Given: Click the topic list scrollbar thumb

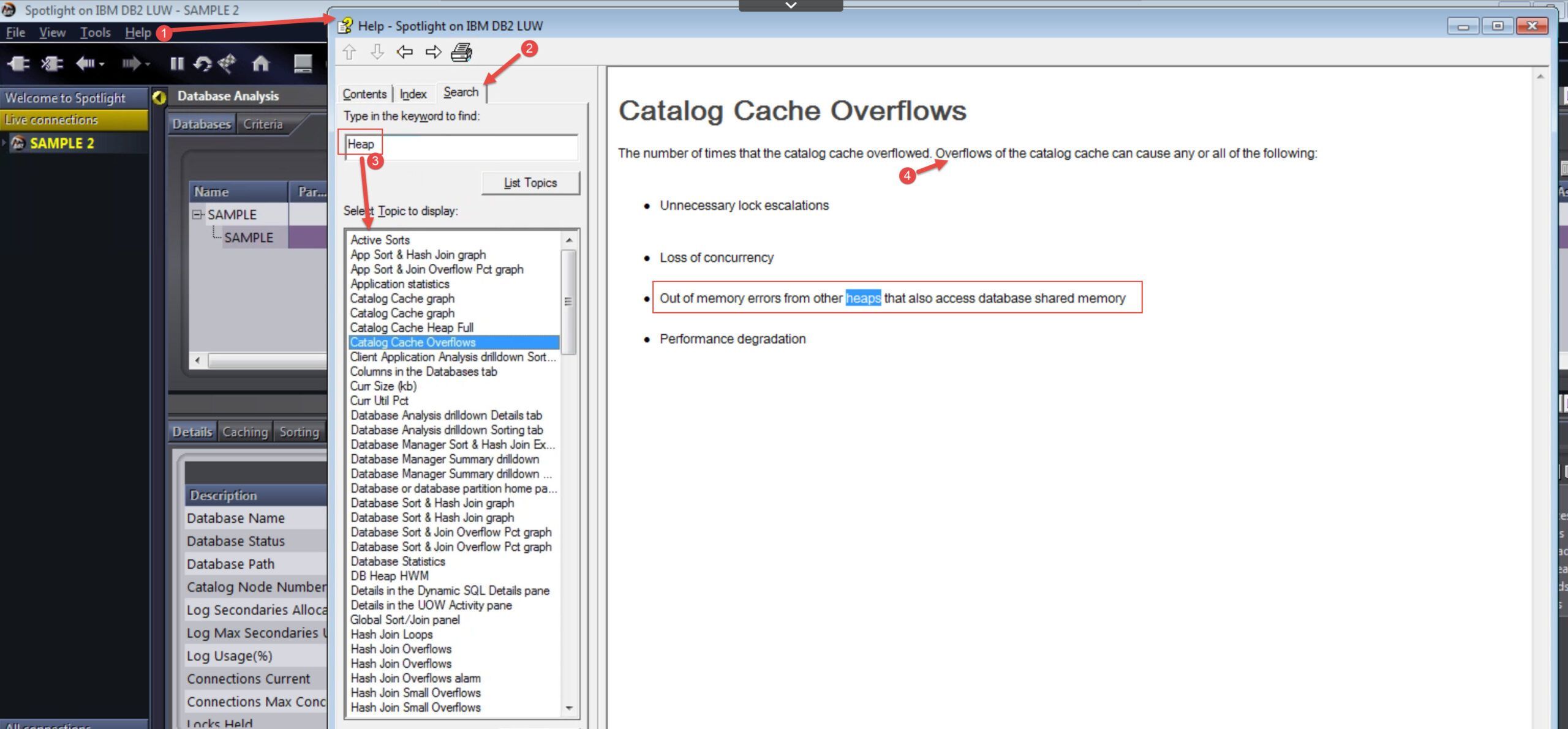Looking at the screenshot, I should point(569,301).
